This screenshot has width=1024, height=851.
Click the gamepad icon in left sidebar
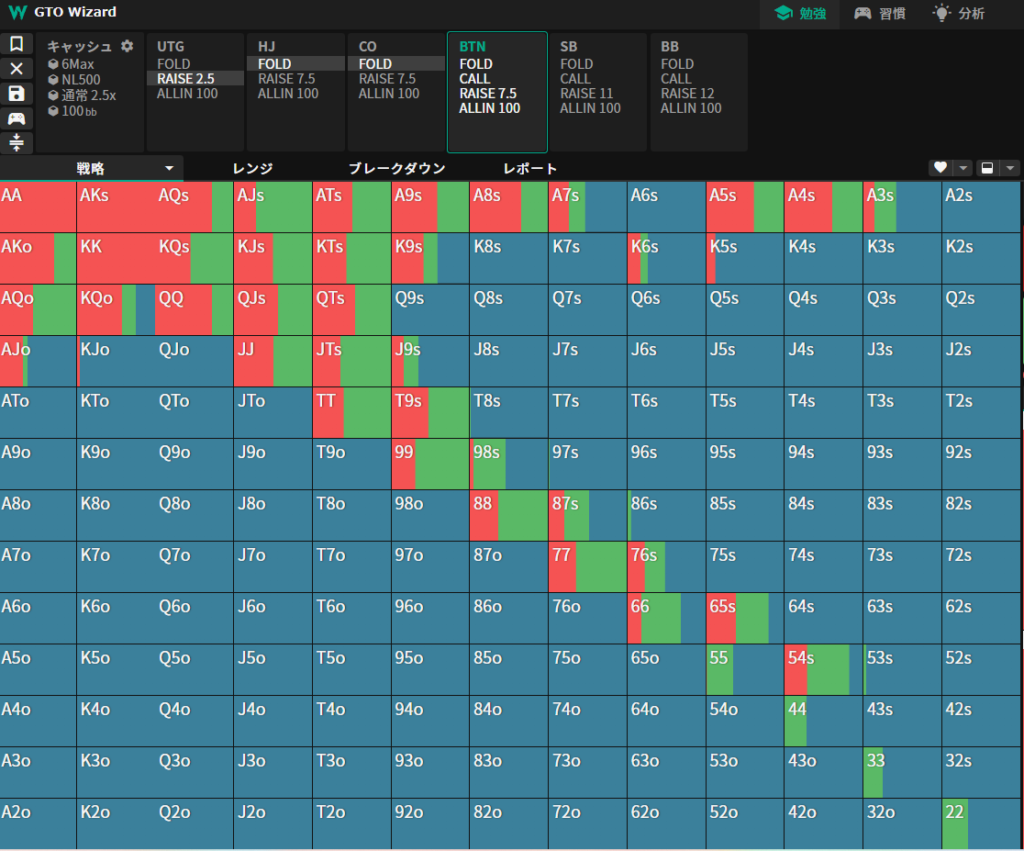[16, 118]
